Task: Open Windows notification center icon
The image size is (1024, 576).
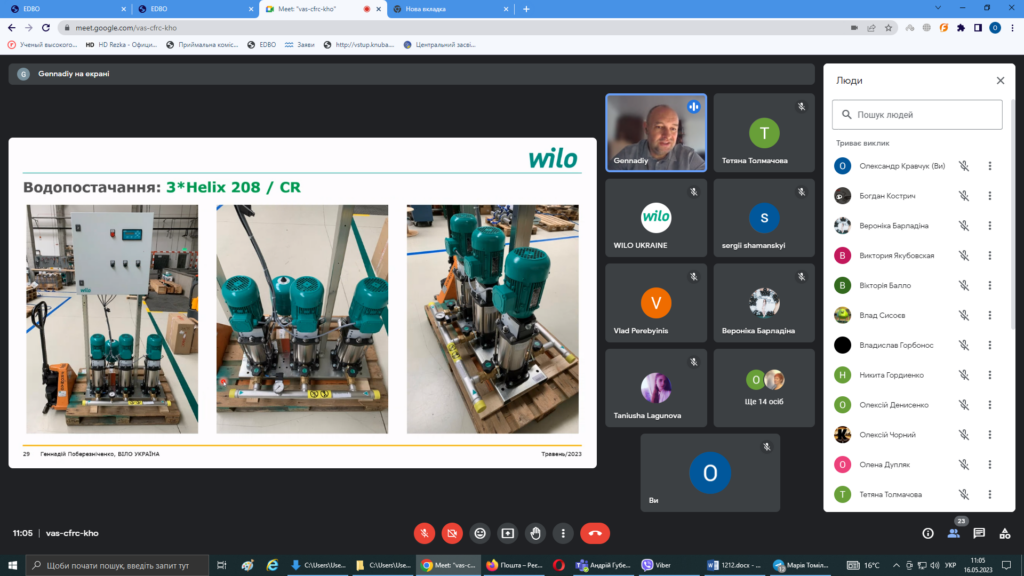Action: 1007,565
